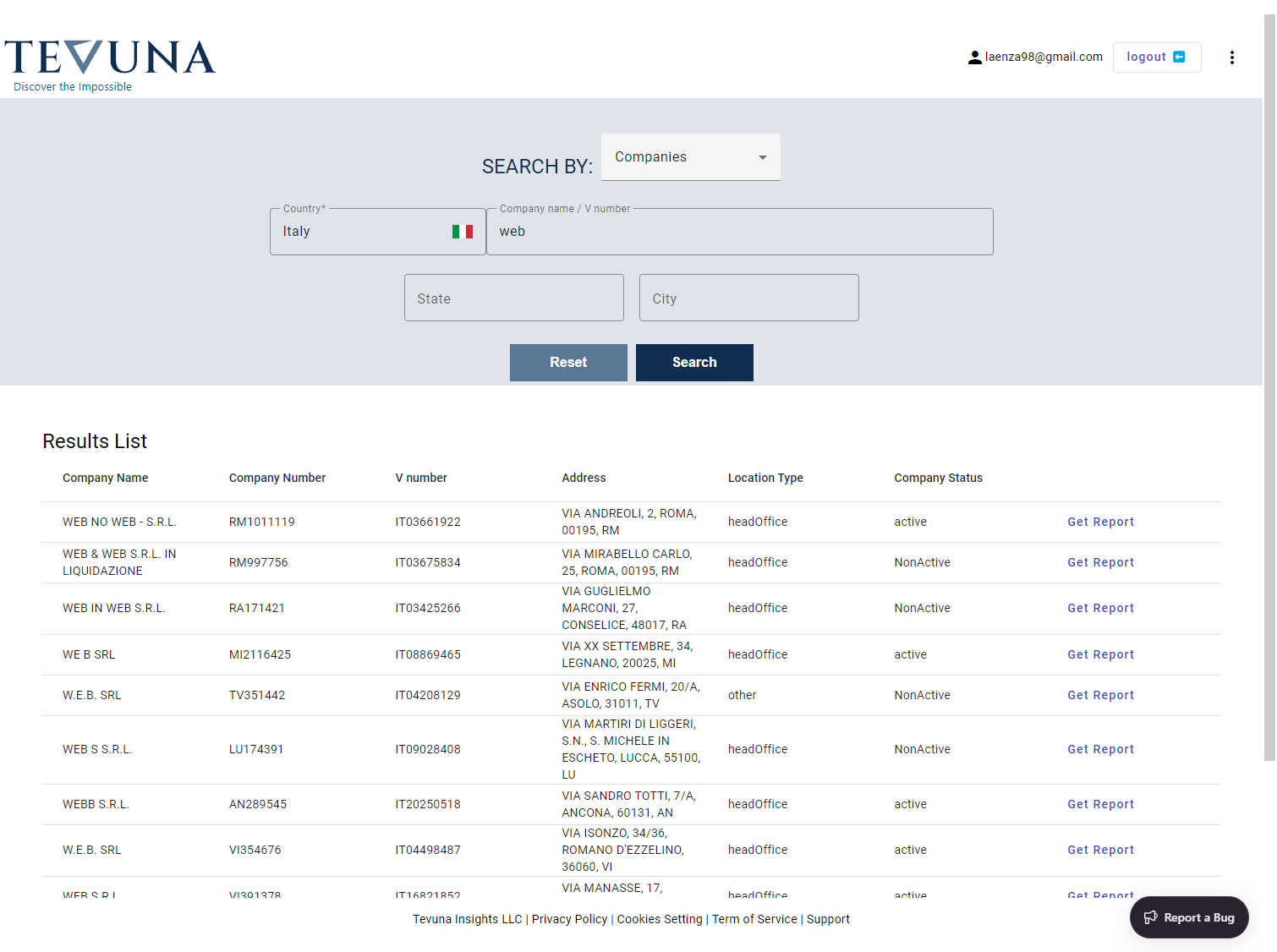Click the Report a Bug button
Screen dimensions: 1277x952
tap(1188, 917)
